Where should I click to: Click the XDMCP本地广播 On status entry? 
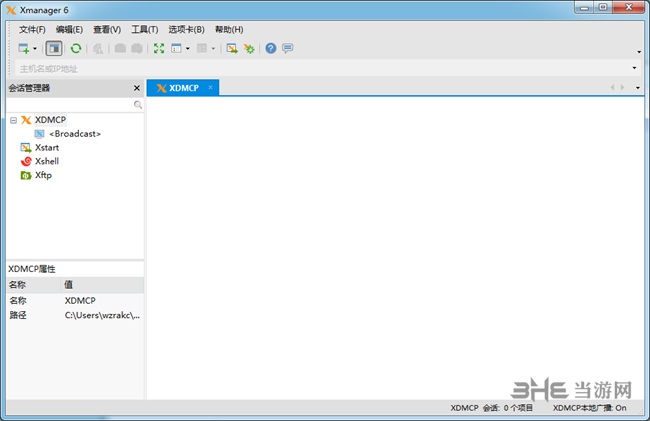pos(589,408)
